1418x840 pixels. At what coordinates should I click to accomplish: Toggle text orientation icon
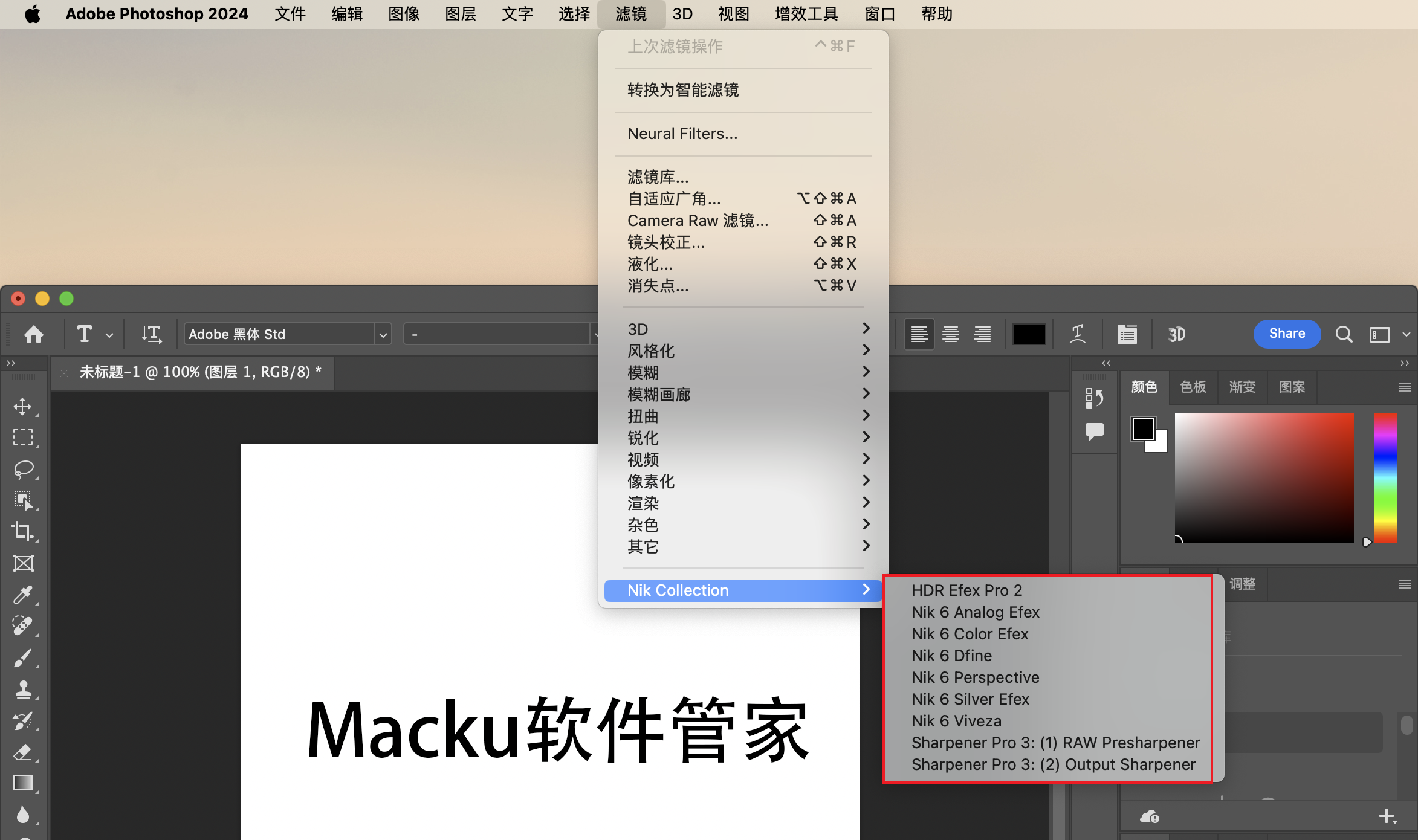(151, 334)
